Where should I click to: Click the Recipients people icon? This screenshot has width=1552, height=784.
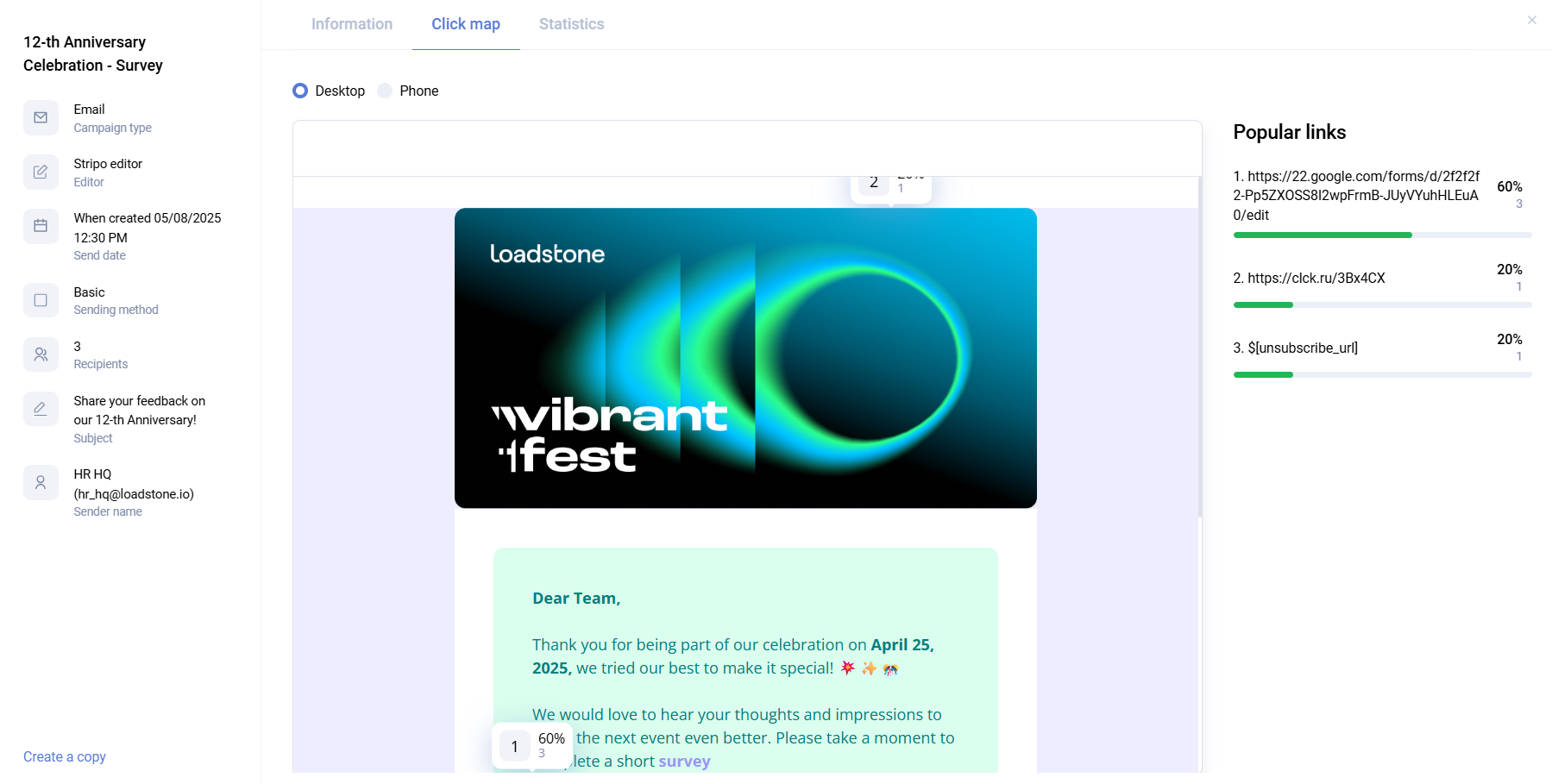[x=41, y=354]
